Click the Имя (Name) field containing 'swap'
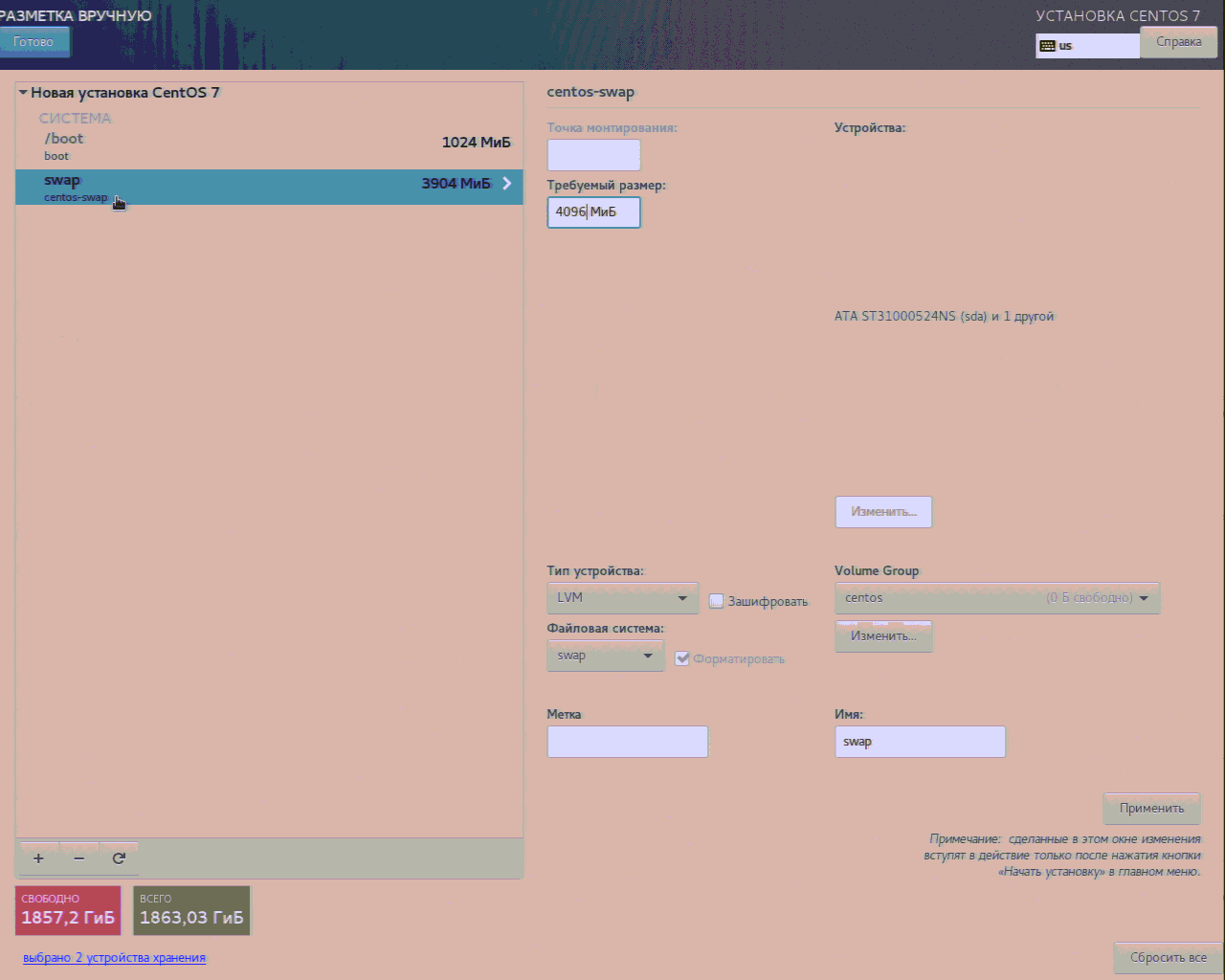 [x=920, y=742]
